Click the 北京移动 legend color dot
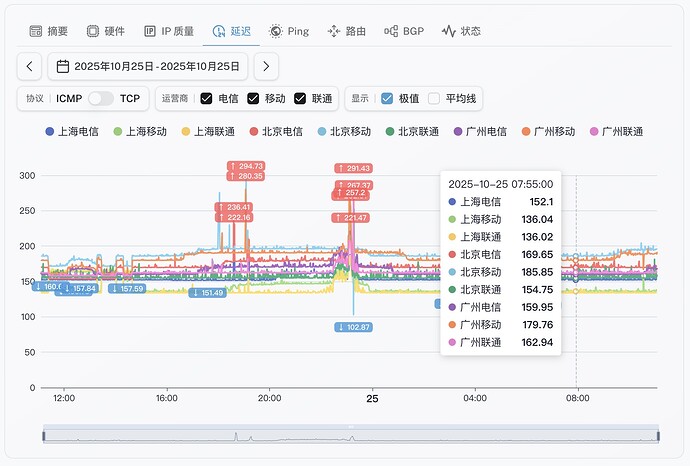 click(321, 132)
